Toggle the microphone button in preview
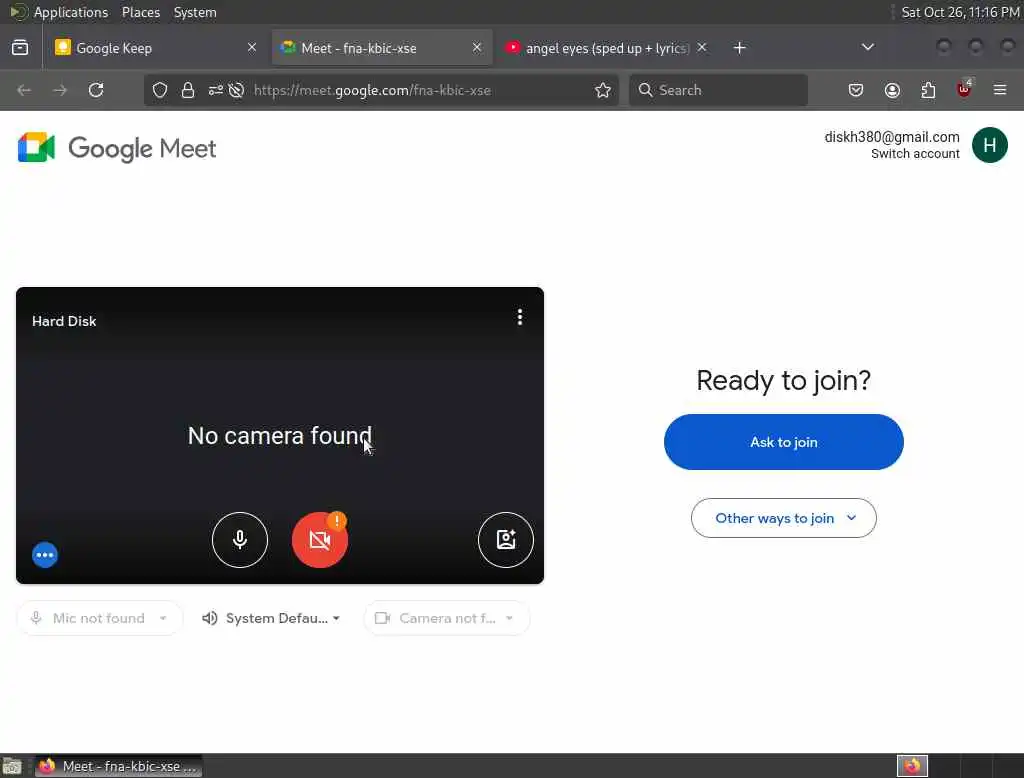 click(x=240, y=540)
